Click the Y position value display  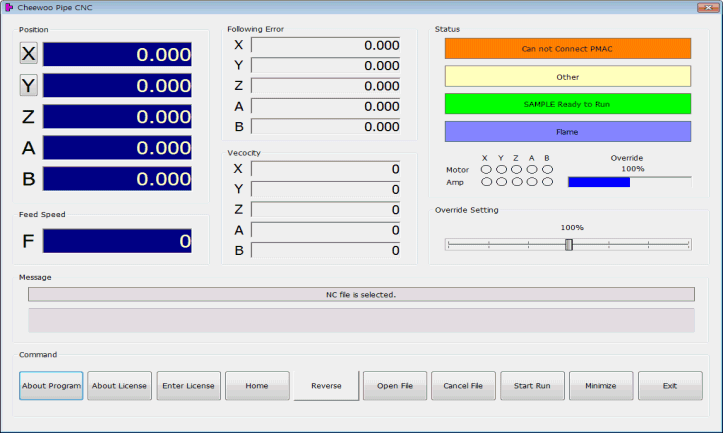pos(117,85)
